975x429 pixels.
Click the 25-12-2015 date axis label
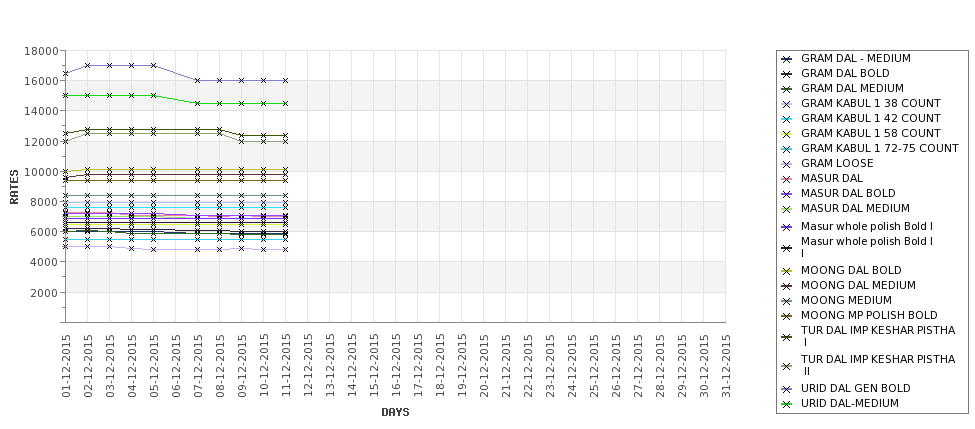(x=594, y=366)
